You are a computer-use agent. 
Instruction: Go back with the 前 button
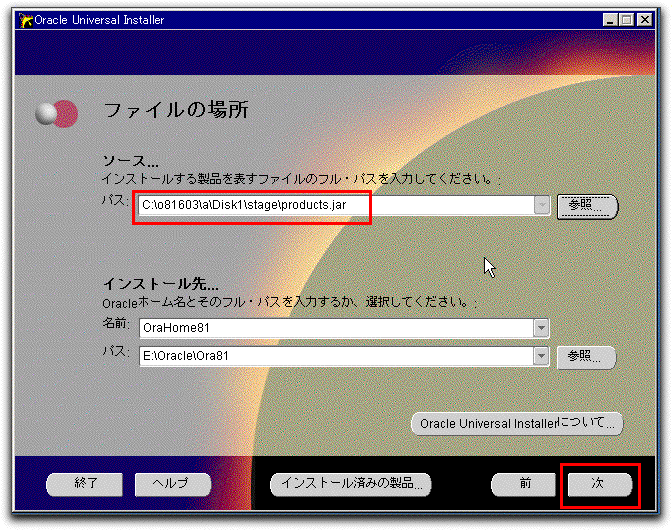[524, 484]
